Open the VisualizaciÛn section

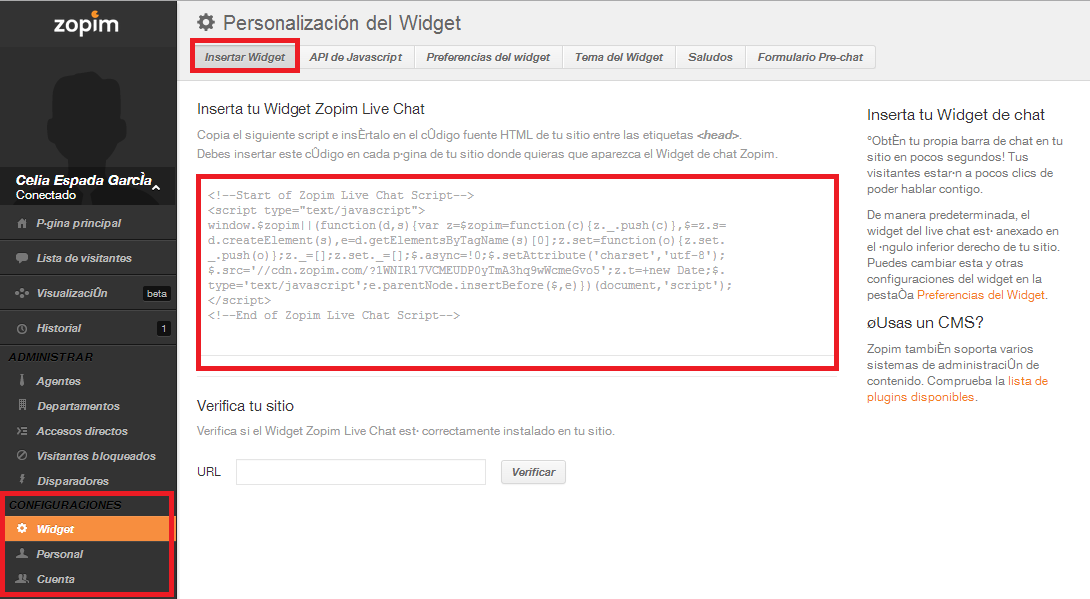point(88,293)
